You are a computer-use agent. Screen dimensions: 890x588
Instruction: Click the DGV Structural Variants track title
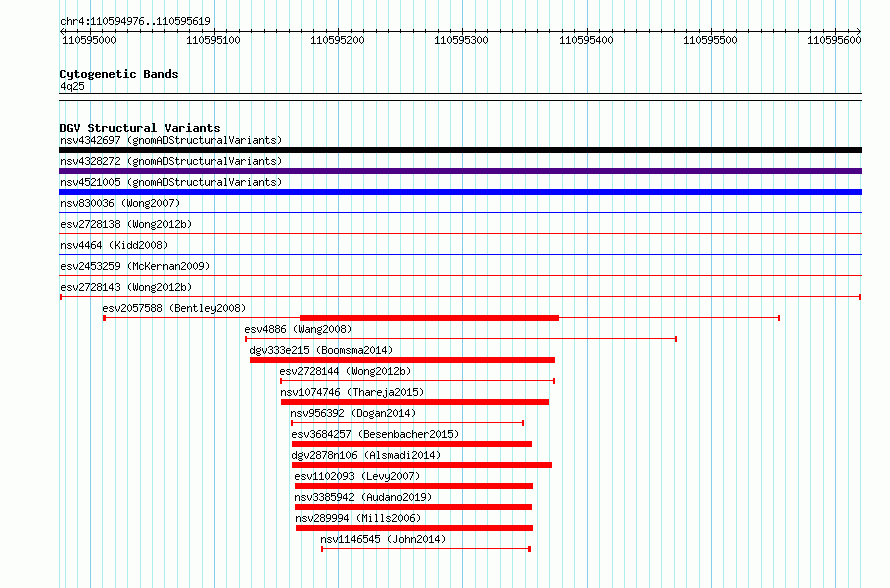(x=140, y=128)
